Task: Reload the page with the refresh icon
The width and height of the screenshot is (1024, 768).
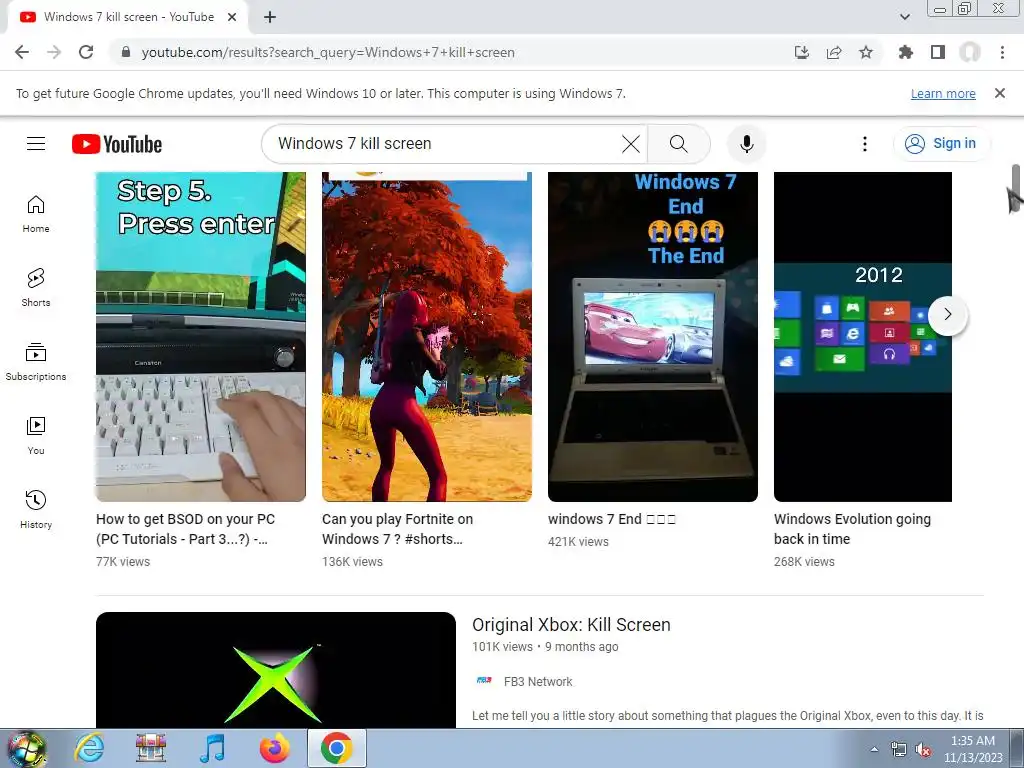Action: [86, 52]
